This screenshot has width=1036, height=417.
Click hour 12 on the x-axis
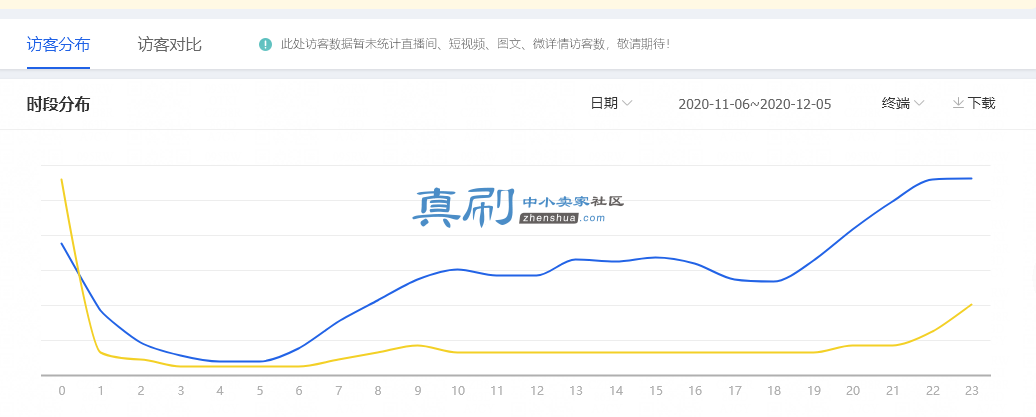(x=536, y=391)
